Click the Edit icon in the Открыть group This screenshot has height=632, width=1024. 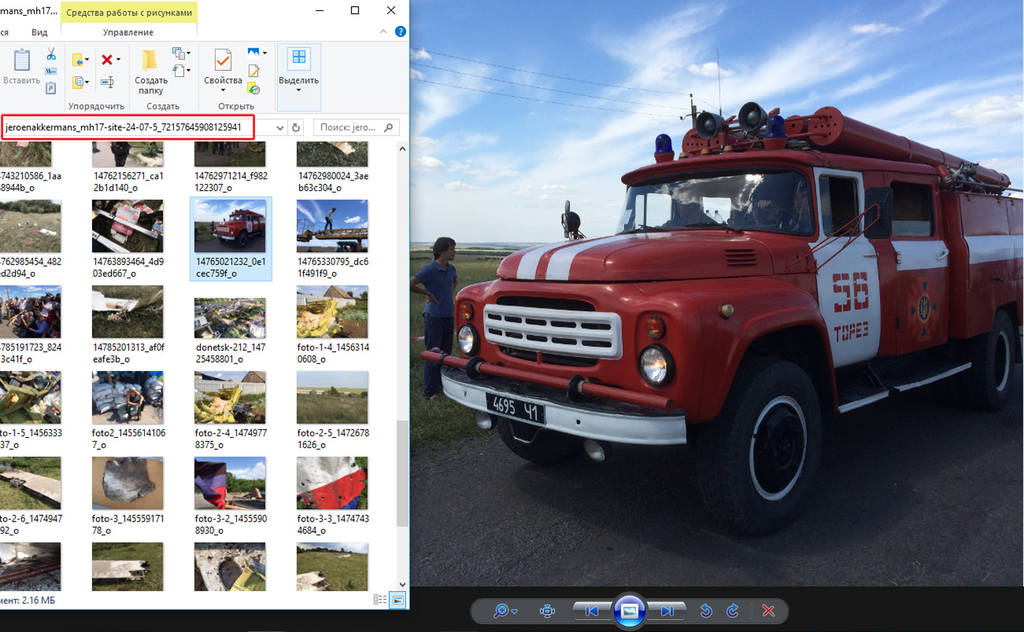tap(253, 71)
